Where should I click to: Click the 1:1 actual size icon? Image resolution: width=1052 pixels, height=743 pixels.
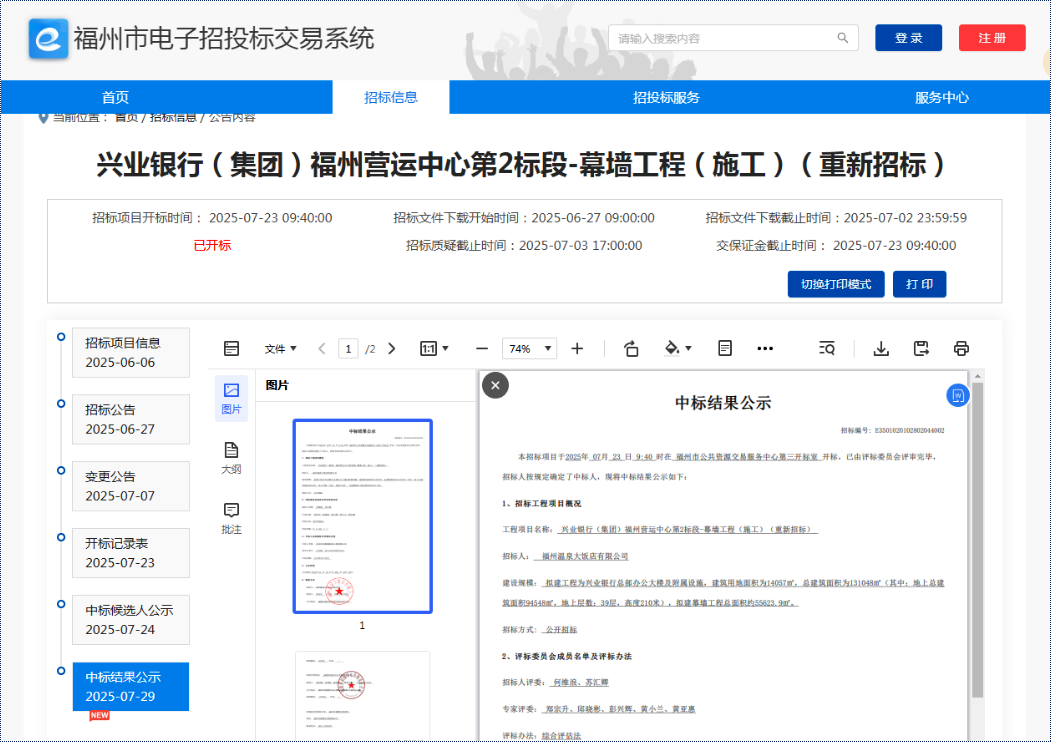(x=428, y=348)
